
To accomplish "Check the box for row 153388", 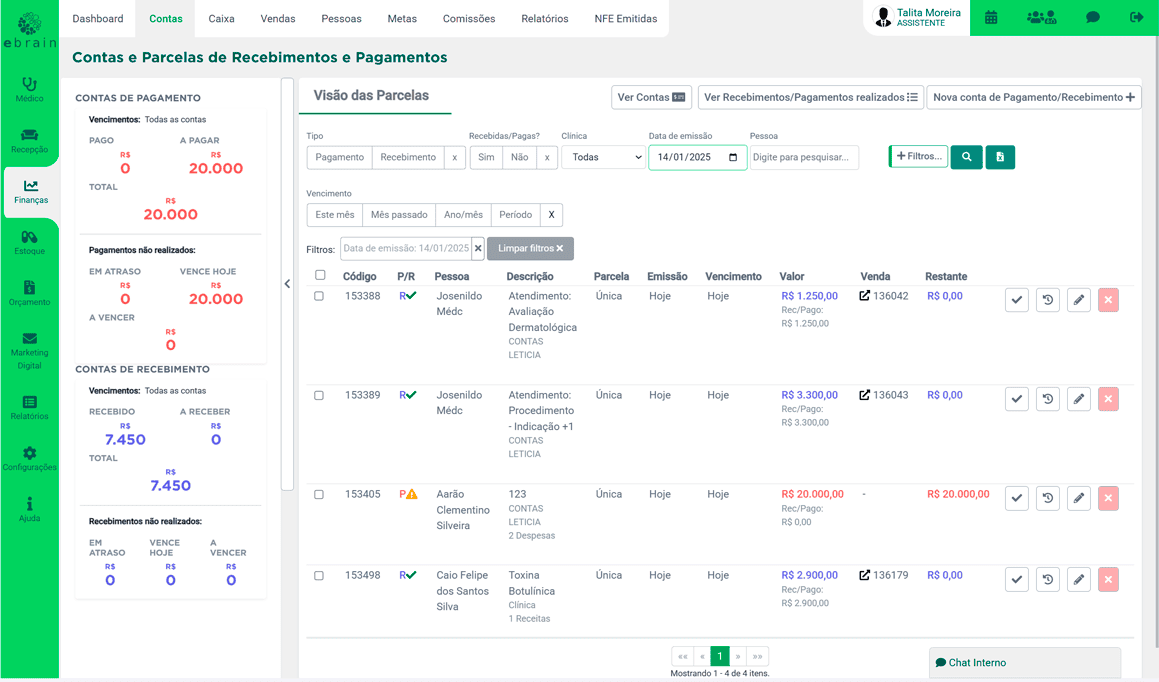I will [319, 296].
